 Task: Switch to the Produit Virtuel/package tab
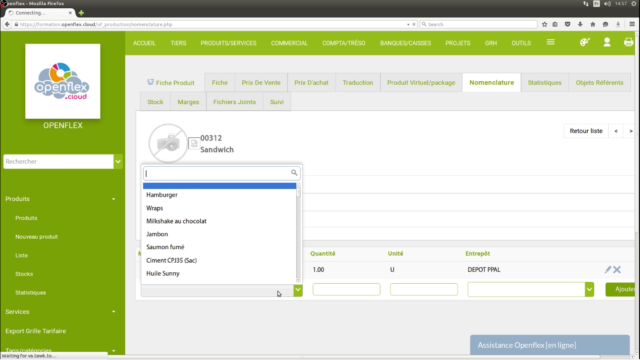coord(421,82)
